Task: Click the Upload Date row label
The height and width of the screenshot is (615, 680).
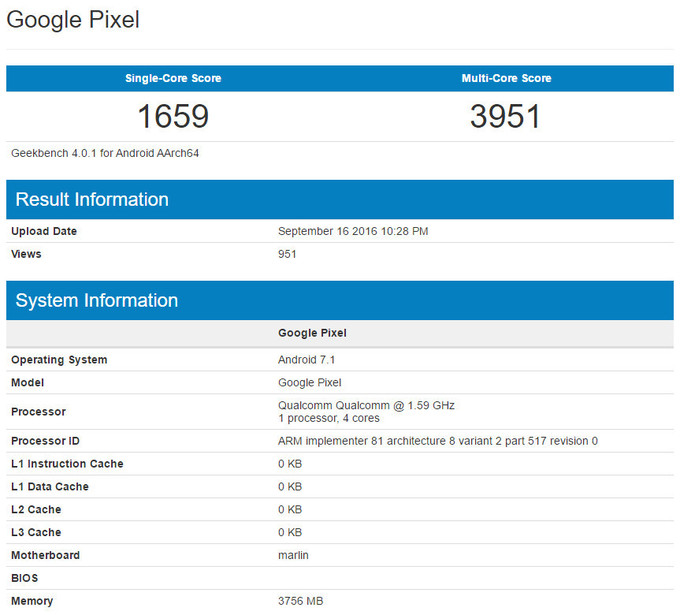Action: coord(44,231)
